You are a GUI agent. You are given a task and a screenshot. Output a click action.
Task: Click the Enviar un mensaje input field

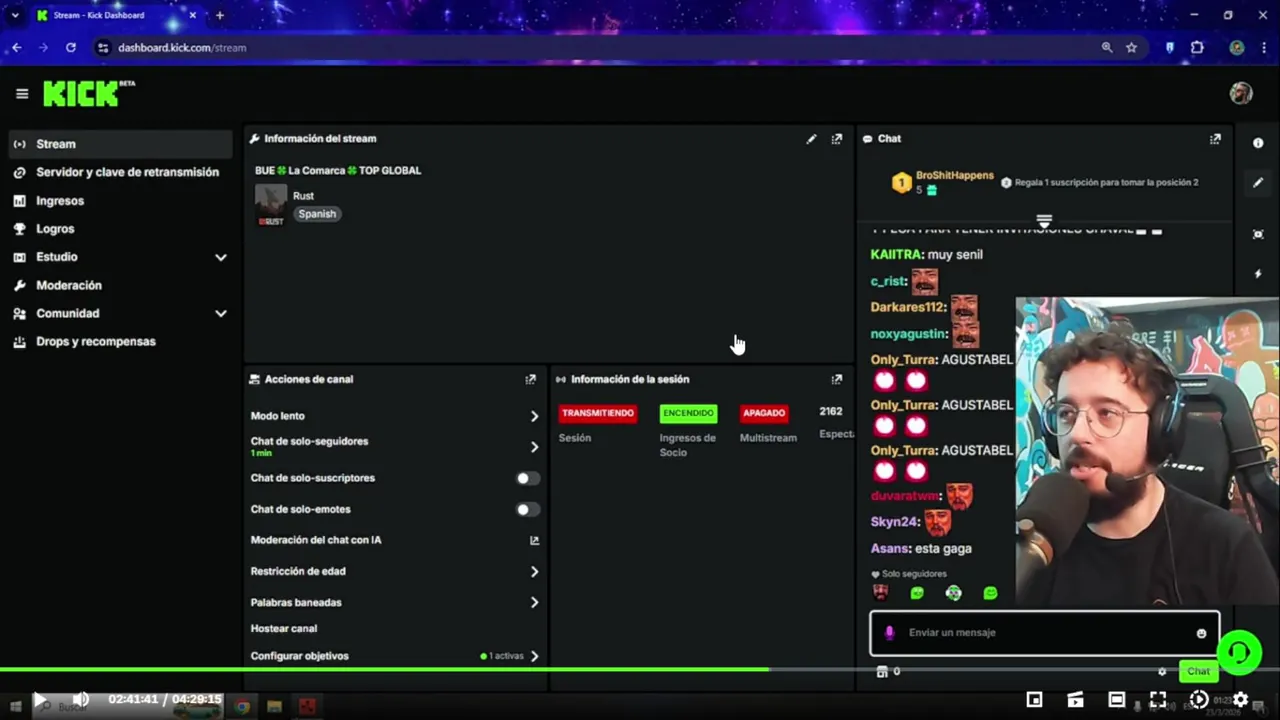1044,632
